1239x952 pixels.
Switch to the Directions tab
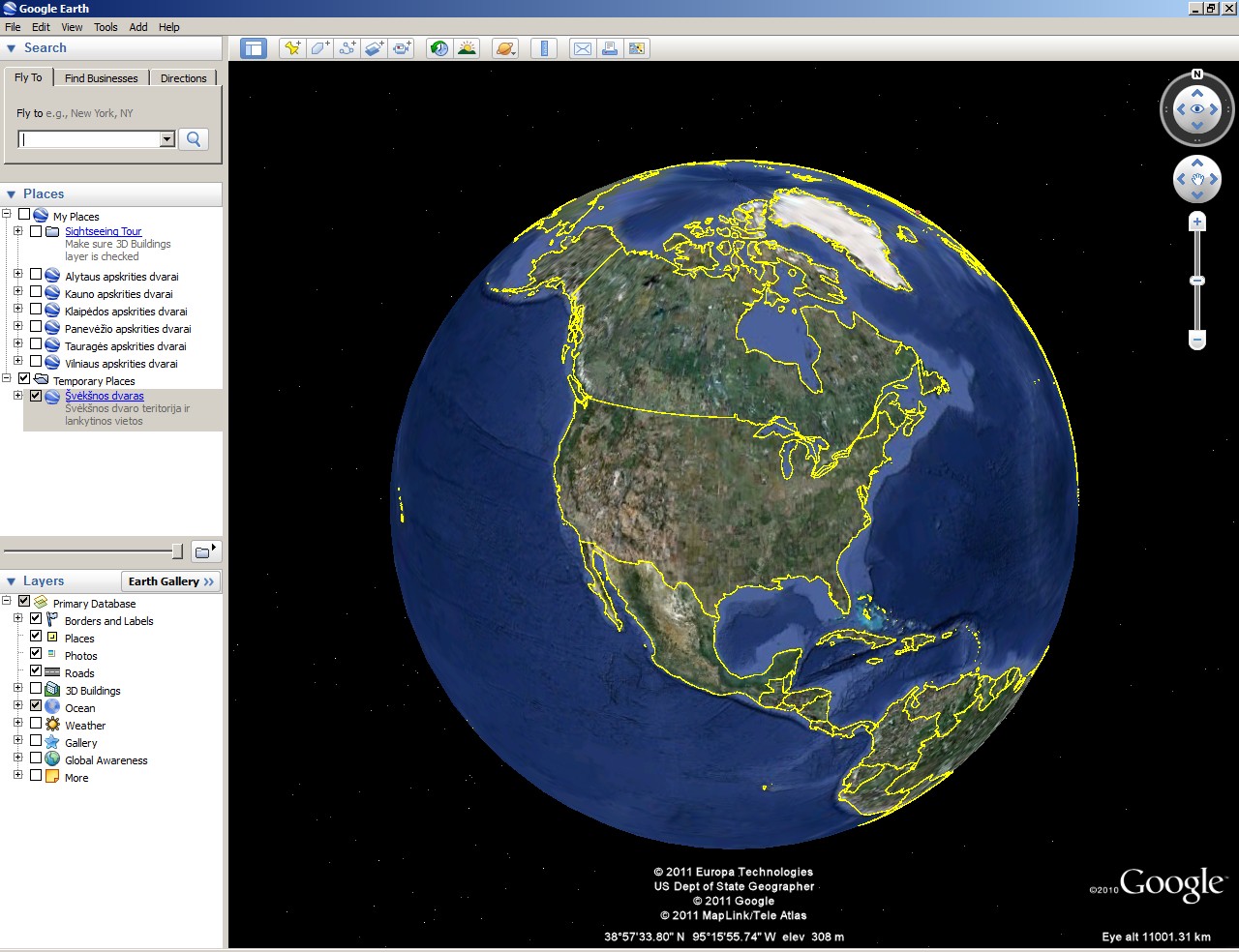(x=183, y=78)
